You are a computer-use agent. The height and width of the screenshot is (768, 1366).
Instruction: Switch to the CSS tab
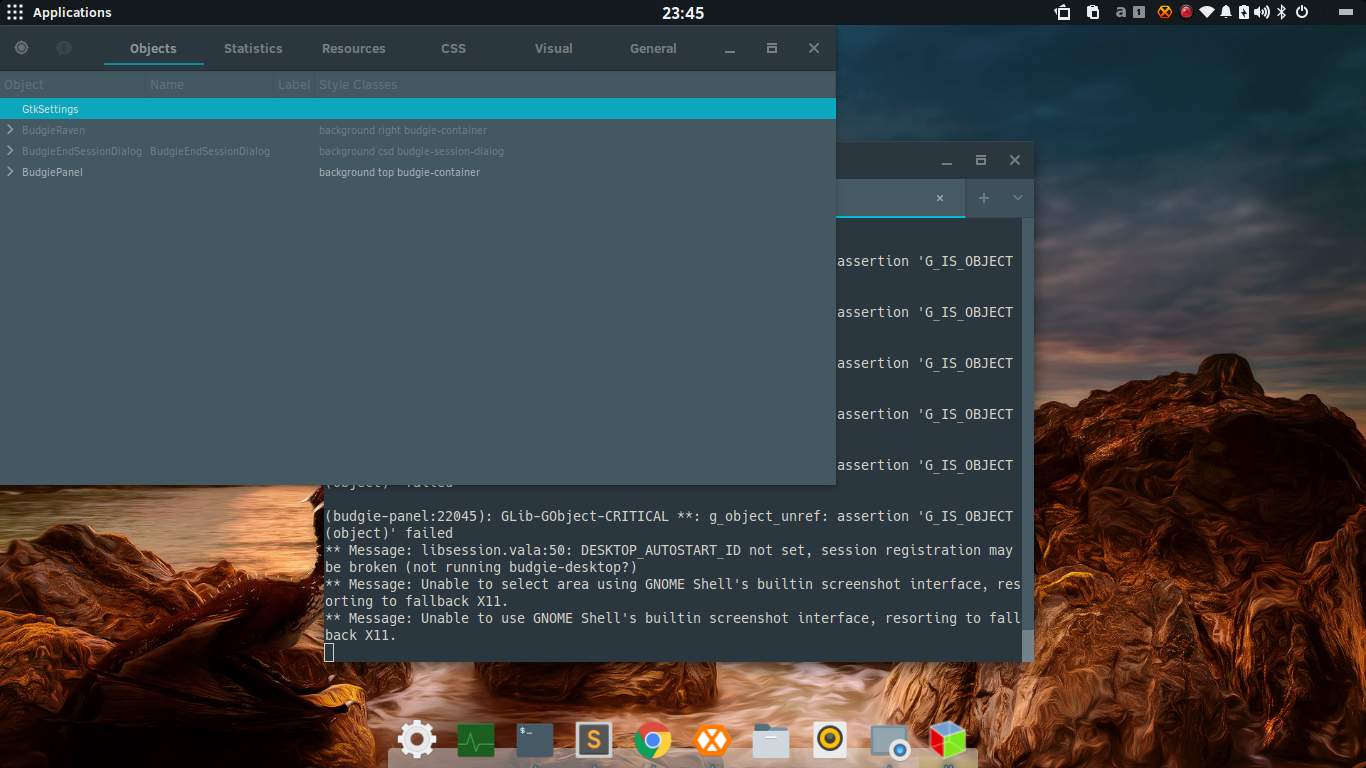click(453, 48)
